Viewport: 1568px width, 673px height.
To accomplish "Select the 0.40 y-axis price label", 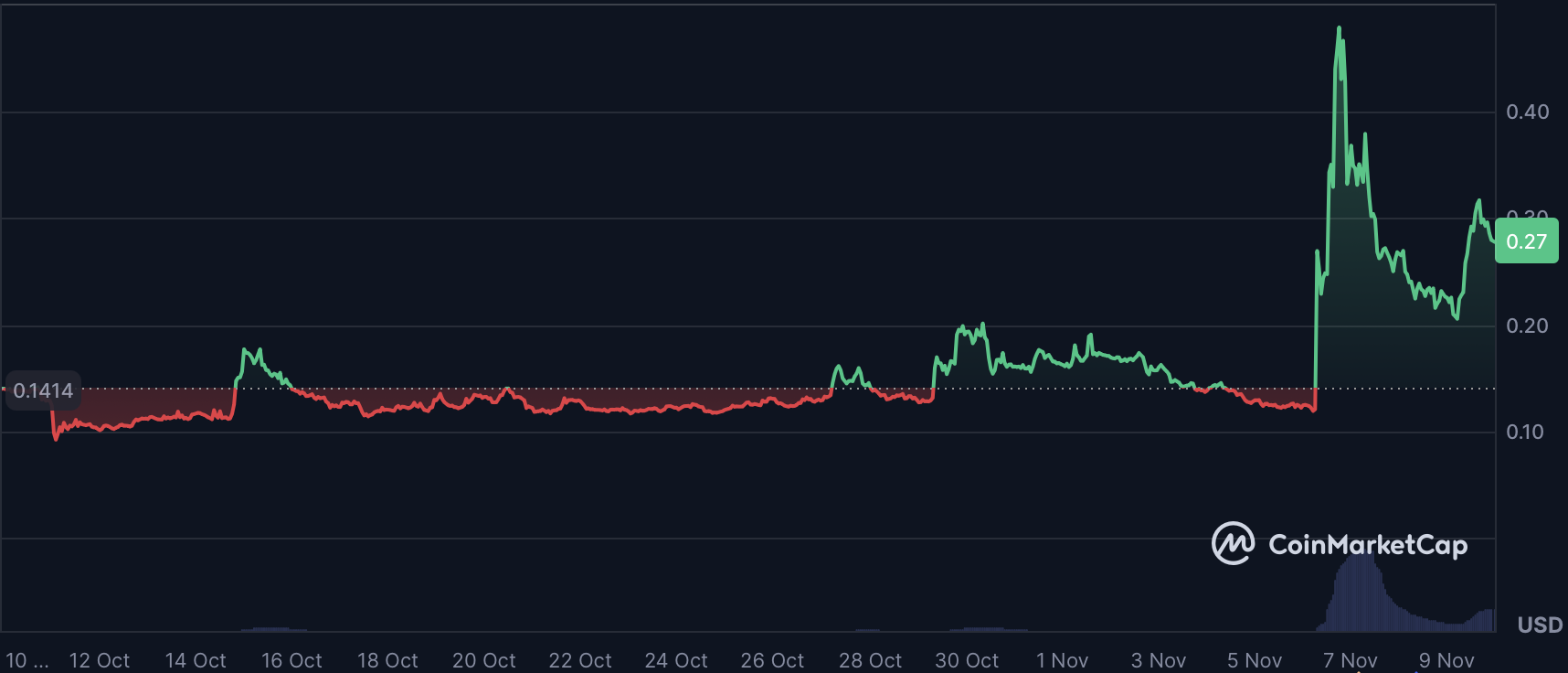I will (x=1527, y=112).
